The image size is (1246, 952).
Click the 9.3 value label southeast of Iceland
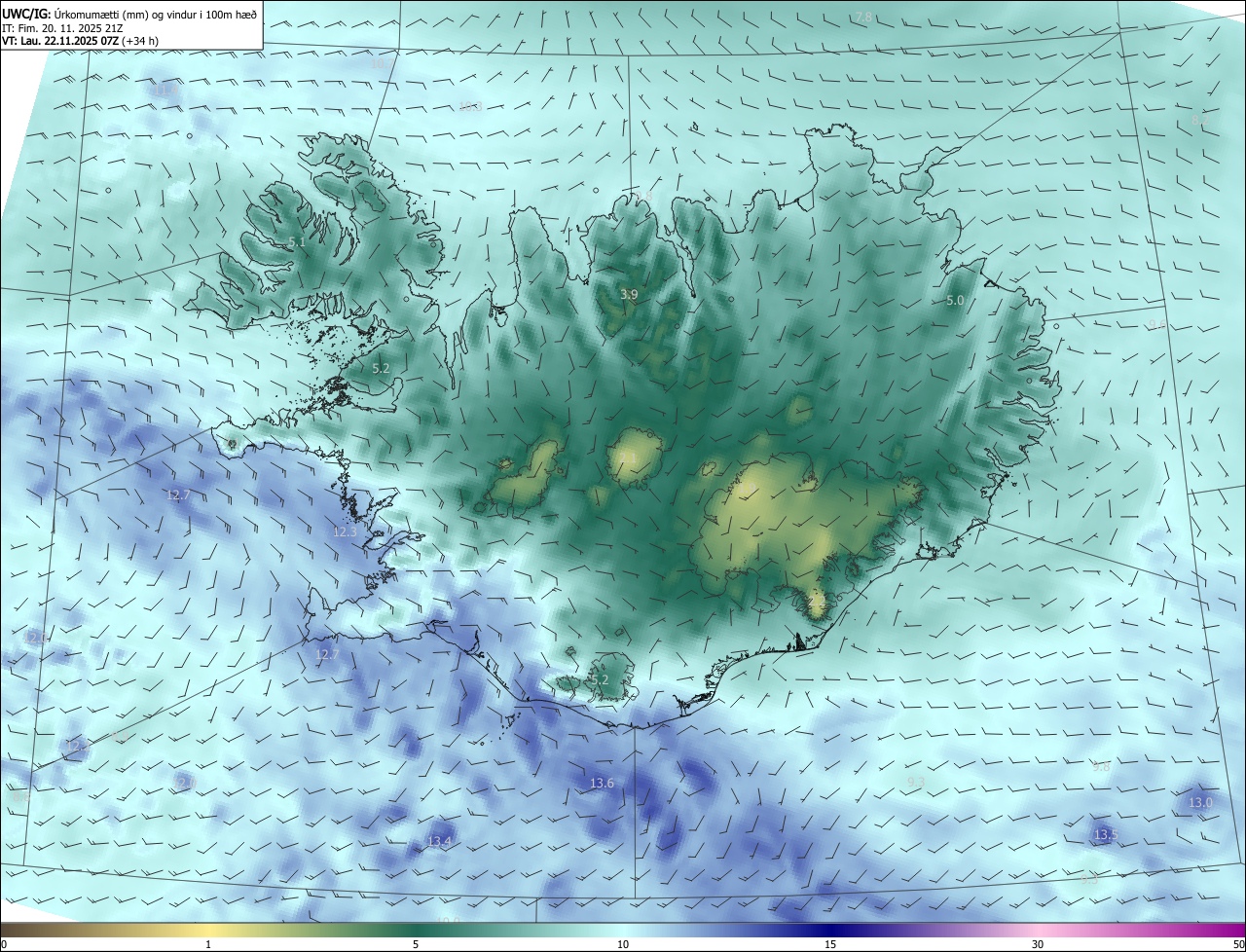point(915,782)
